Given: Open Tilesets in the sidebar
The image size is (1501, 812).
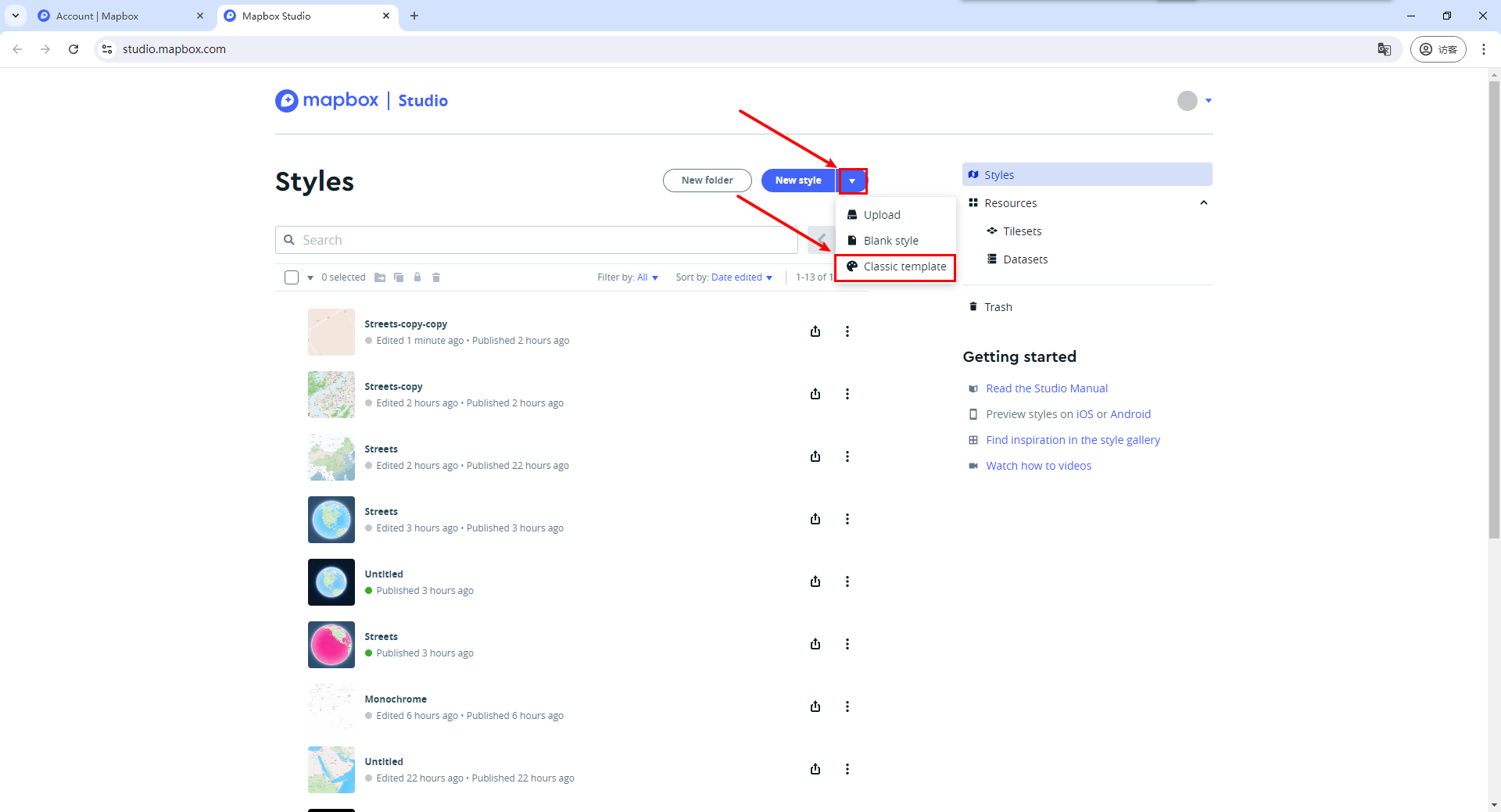Looking at the screenshot, I should click(1022, 231).
